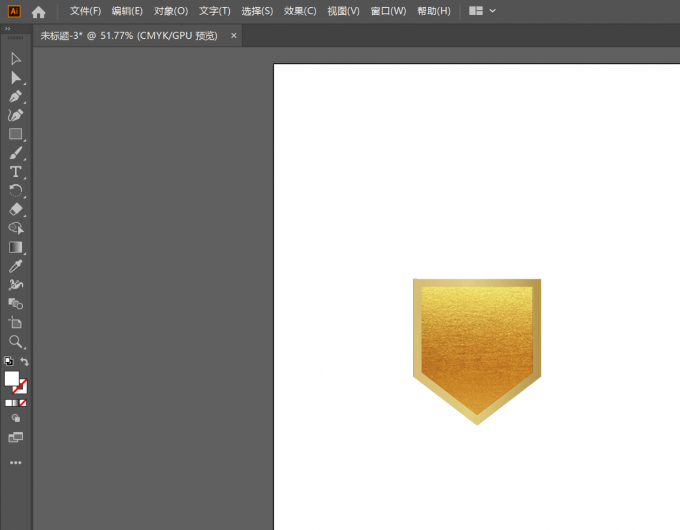Open the Edit Toolbar three-dots menu
This screenshot has width=680, height=530.
16,462
